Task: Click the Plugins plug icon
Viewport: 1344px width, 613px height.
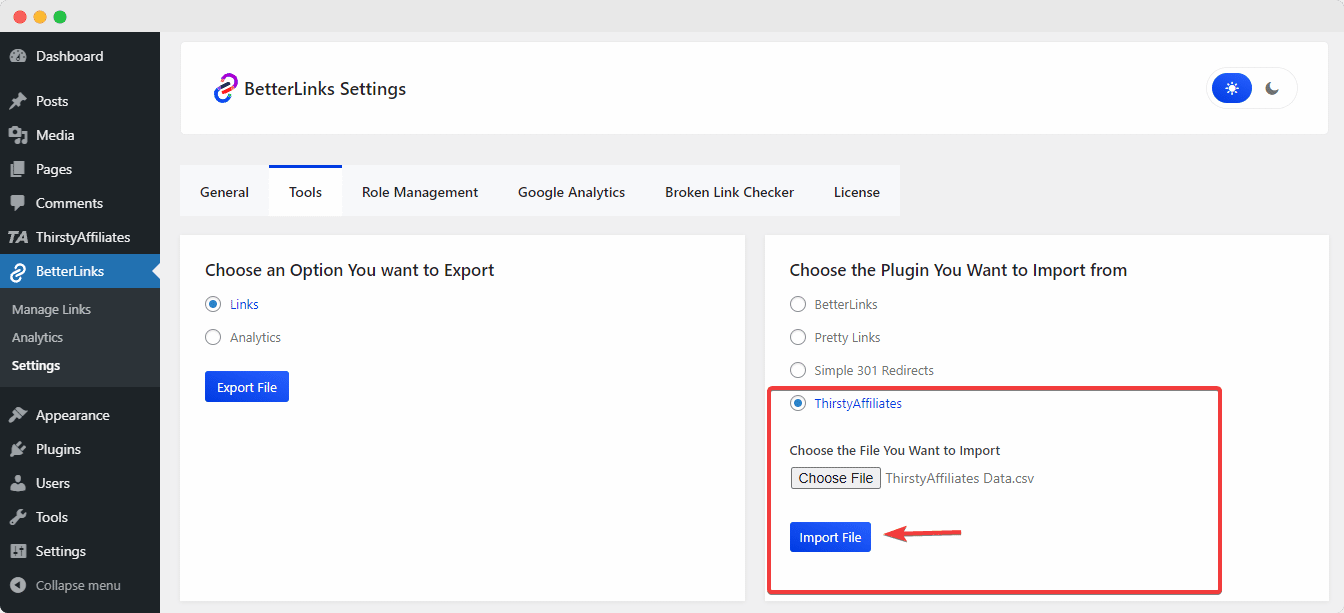Action: point(18,449)
